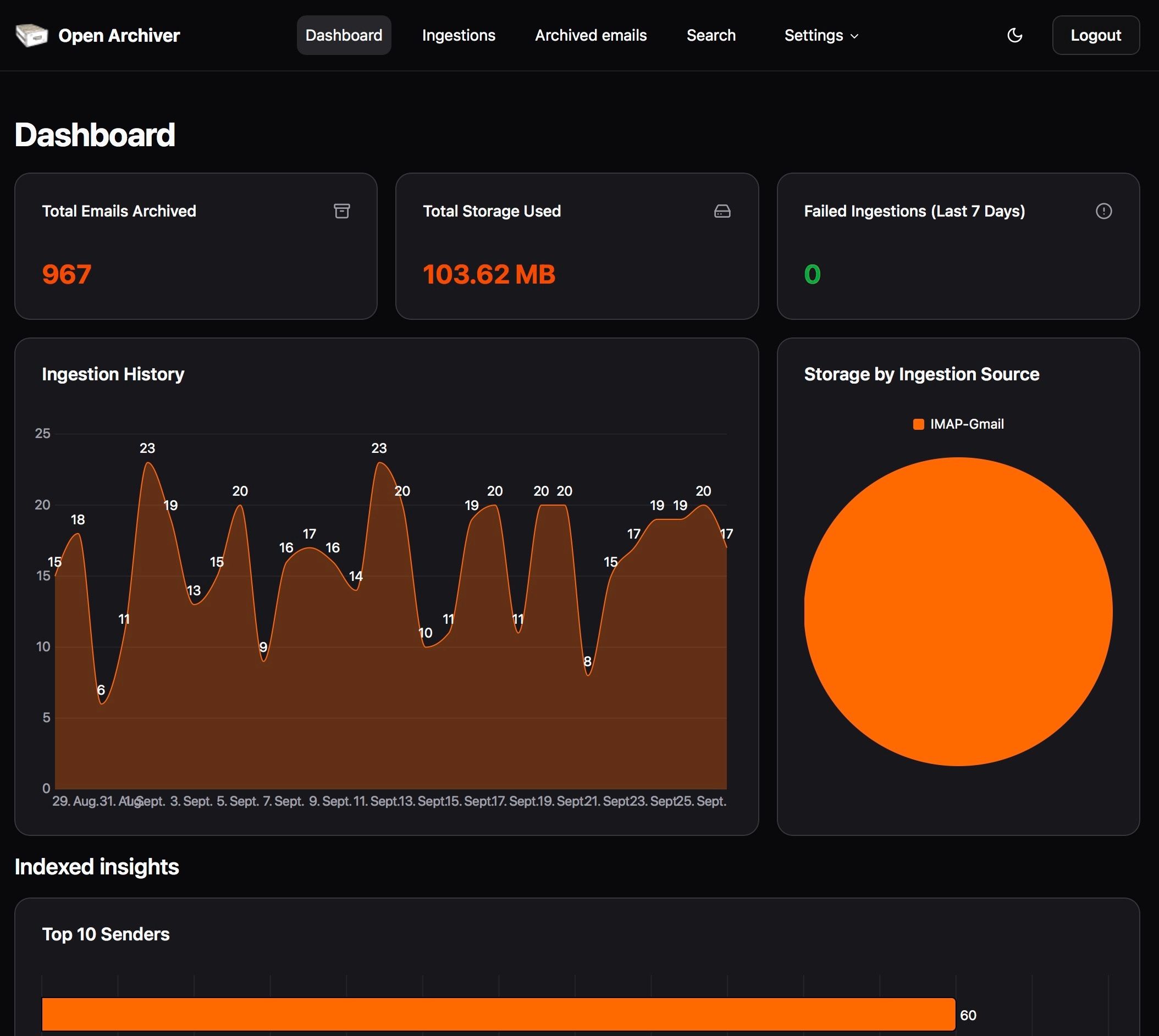The image size is (1159, 1036).
Task: Click the archive box icon on Total Emails card
Action: tap(341, 211)
